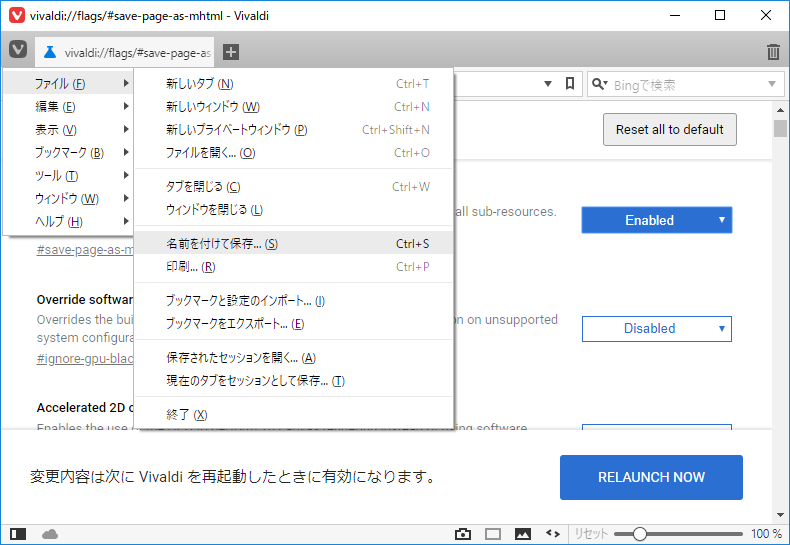Choose ウィンドウを閉じる (L) menu item
790x545 pixels.
294,210
